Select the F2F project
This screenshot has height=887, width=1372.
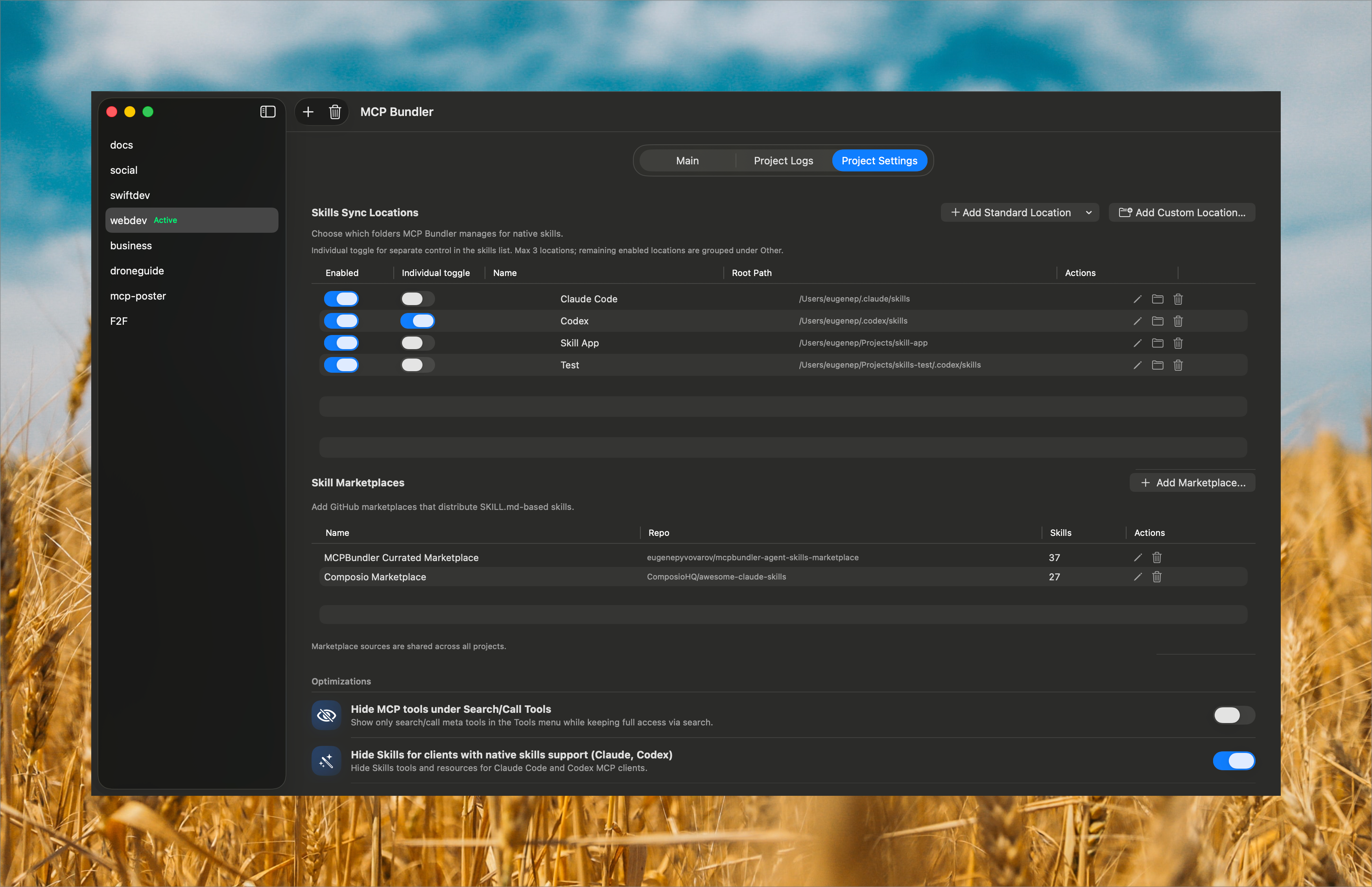(x=192, y=321)
